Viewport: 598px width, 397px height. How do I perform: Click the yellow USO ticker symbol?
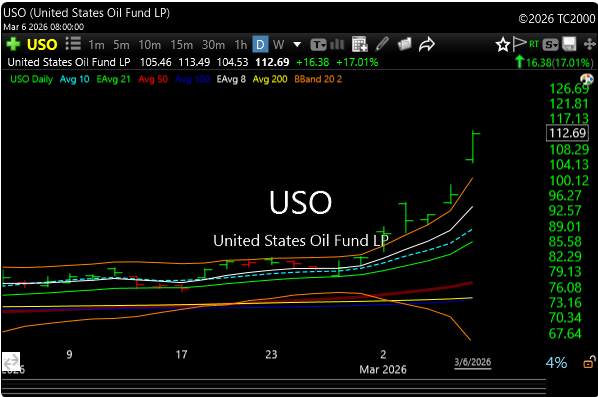point(42,45)
